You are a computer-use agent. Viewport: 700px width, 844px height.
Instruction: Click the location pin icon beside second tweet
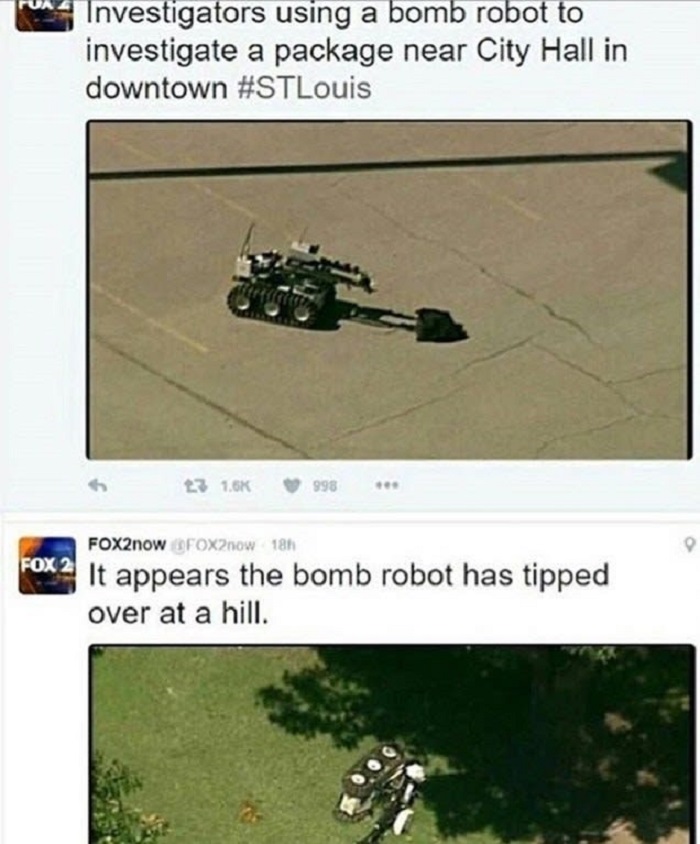[689, 545]
